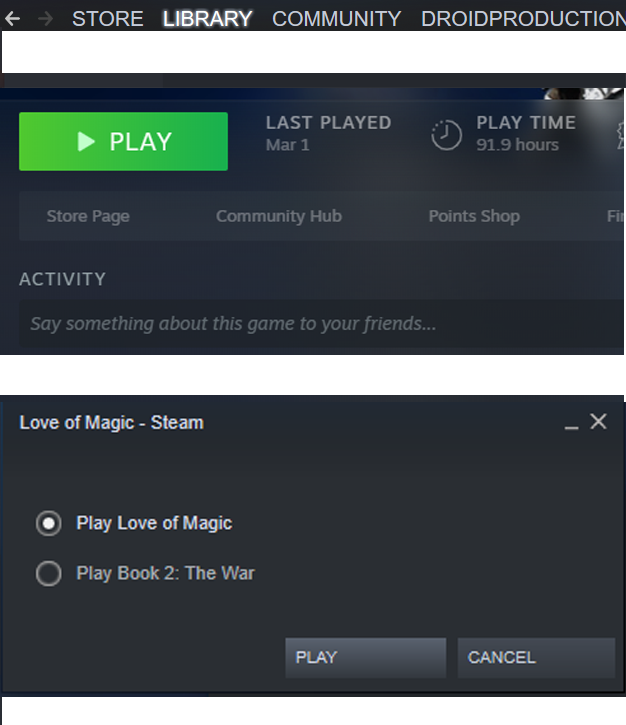Screen dimensions: 626x725
Task: Open the Points Shop tab
Action: 474,216
